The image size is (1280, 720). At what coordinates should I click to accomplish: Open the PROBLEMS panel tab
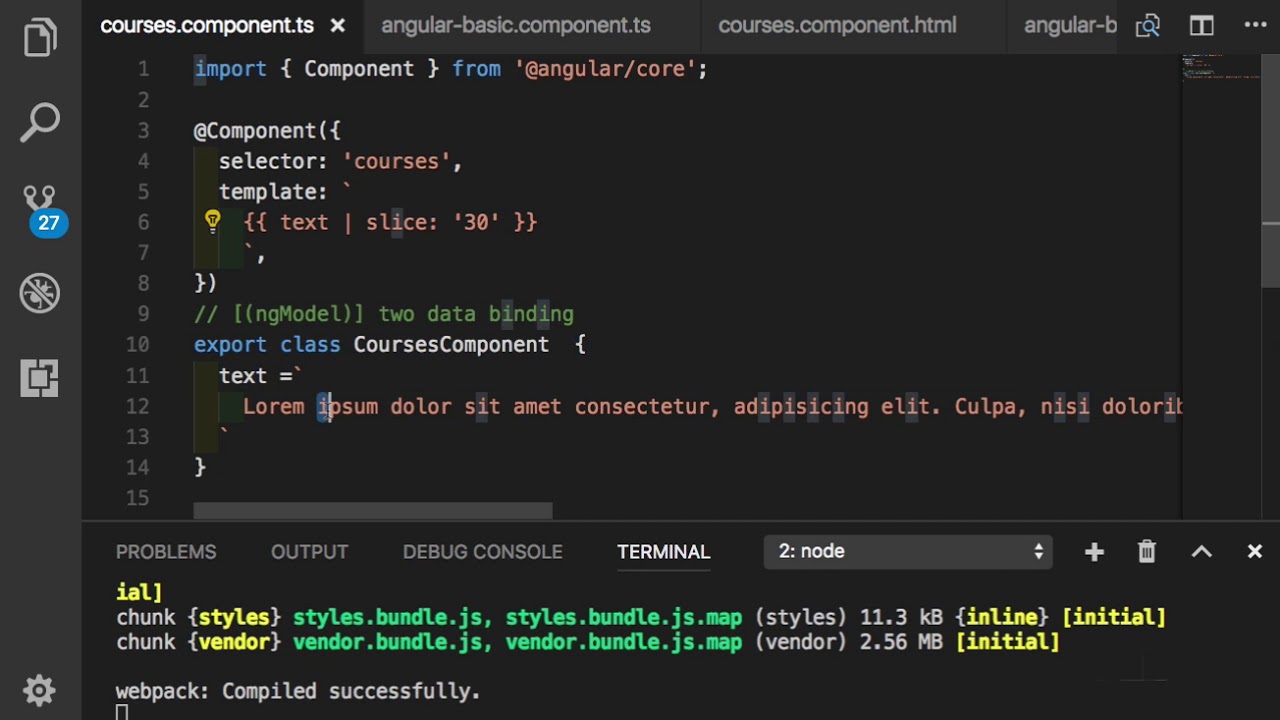pyautogui.click(x=166, y=552)
